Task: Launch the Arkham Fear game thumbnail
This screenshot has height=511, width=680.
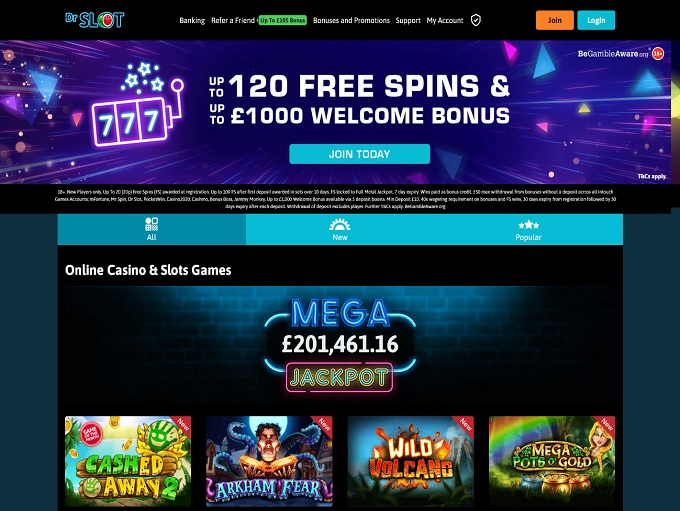Action: [x=269, y=461]
